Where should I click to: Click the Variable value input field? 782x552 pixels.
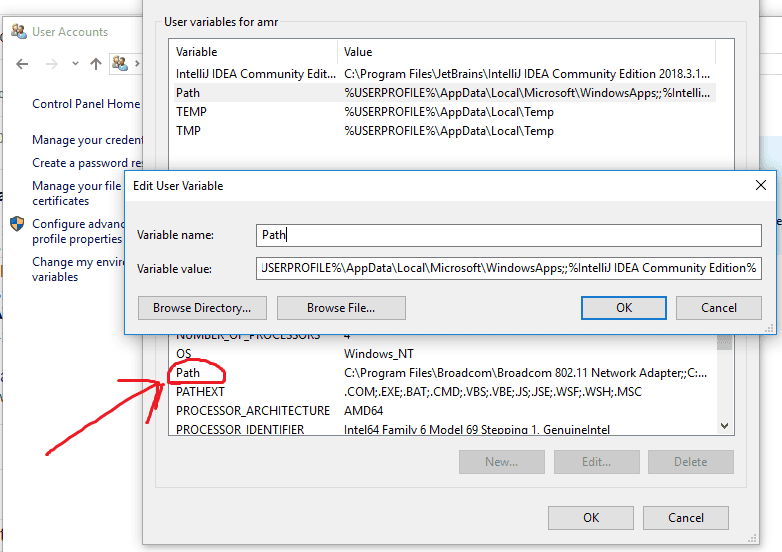pyautogui.click(x=509, y=268)
